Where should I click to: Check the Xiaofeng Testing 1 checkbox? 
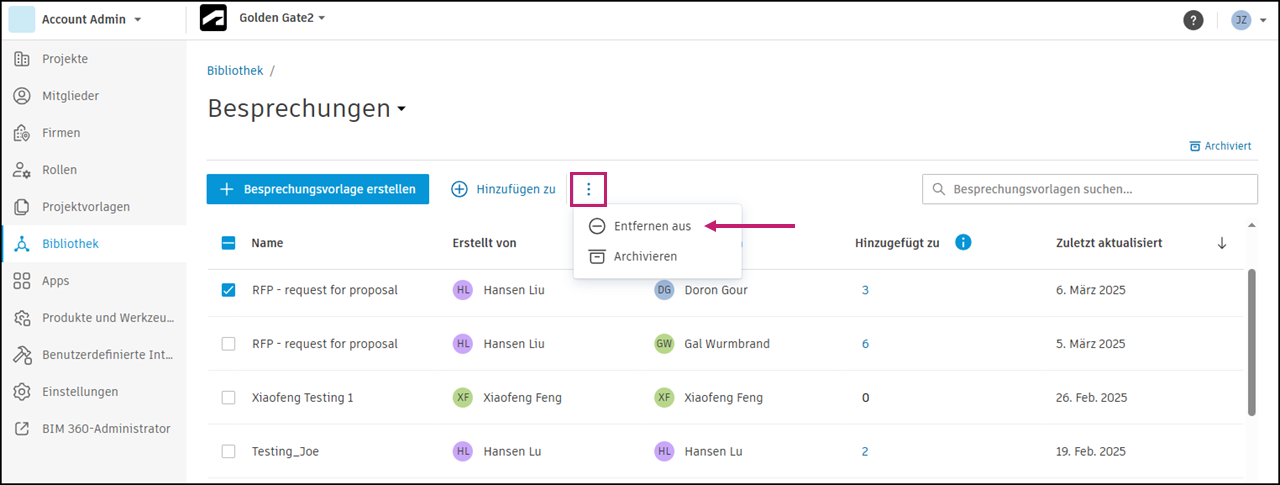pyautogui.click(x=228, y=398)
